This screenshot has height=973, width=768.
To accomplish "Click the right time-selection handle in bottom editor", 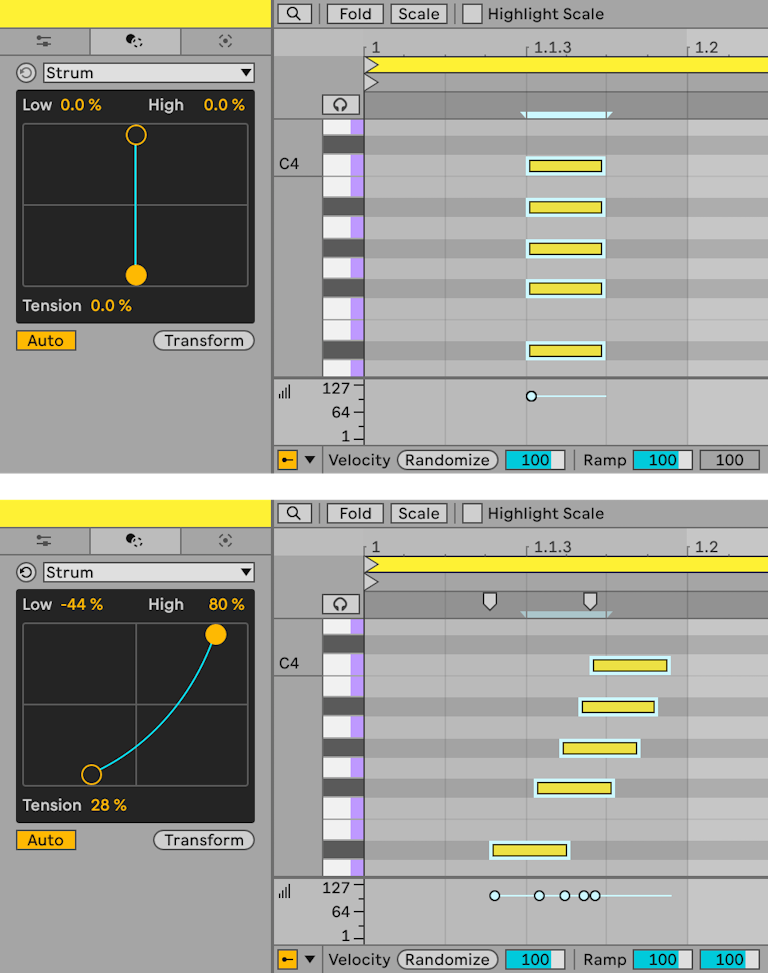I will pos(590,601).
